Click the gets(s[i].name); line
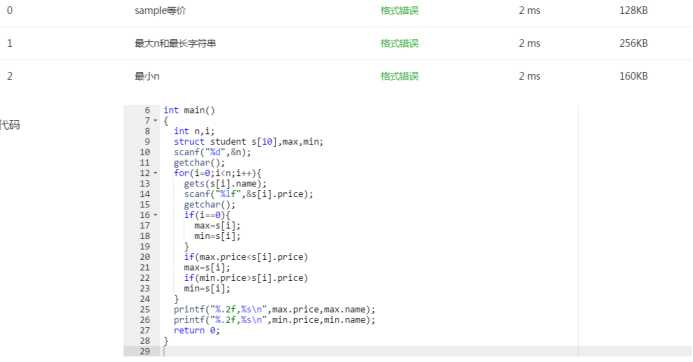Viewport: 693px width, 362px height. tap(225, 183)
